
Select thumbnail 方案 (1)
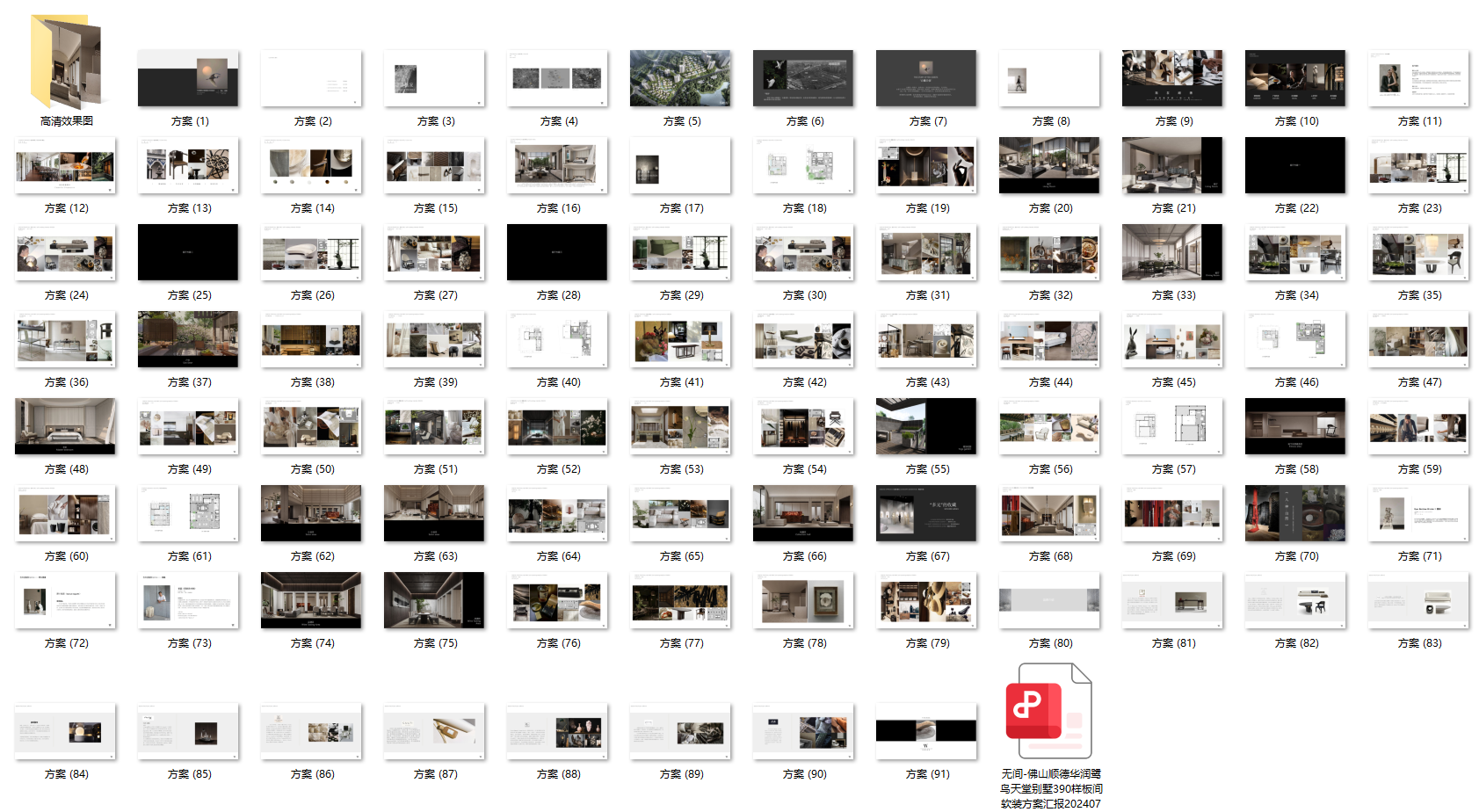(x=188, y=78)
